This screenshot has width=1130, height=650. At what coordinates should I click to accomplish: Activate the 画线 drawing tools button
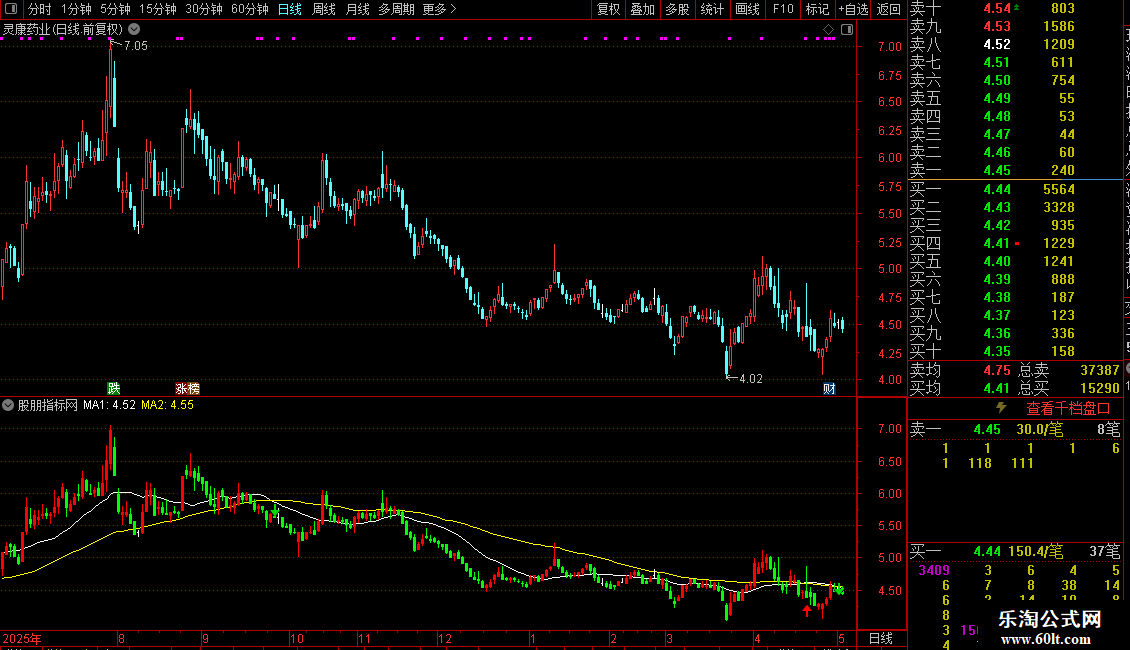coord(747,9)
